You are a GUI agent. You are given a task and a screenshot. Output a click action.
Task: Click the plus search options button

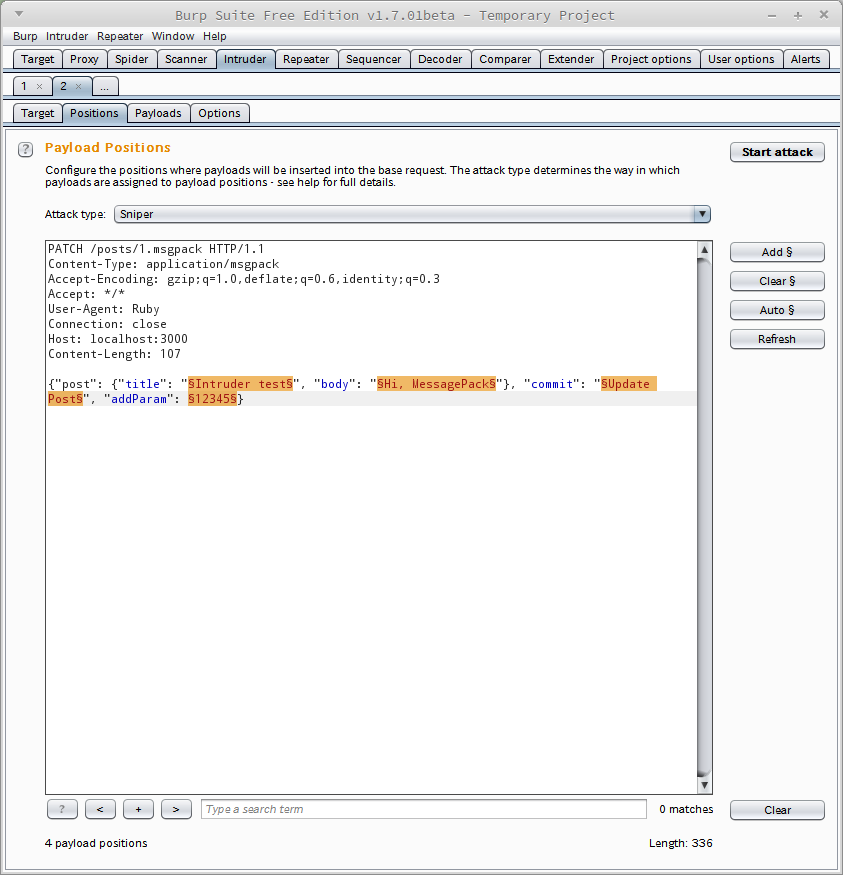point(138,809)
